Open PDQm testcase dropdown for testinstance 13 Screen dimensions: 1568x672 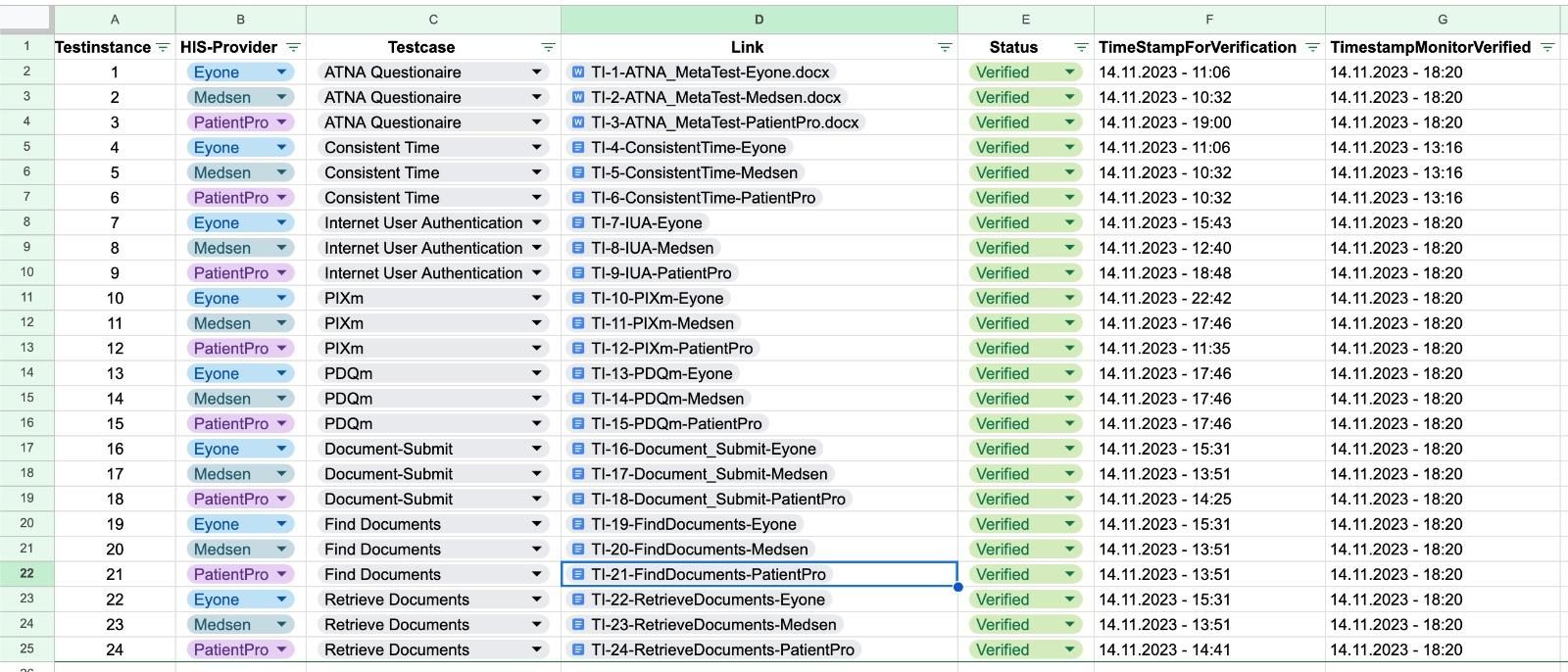click(537, 373)
